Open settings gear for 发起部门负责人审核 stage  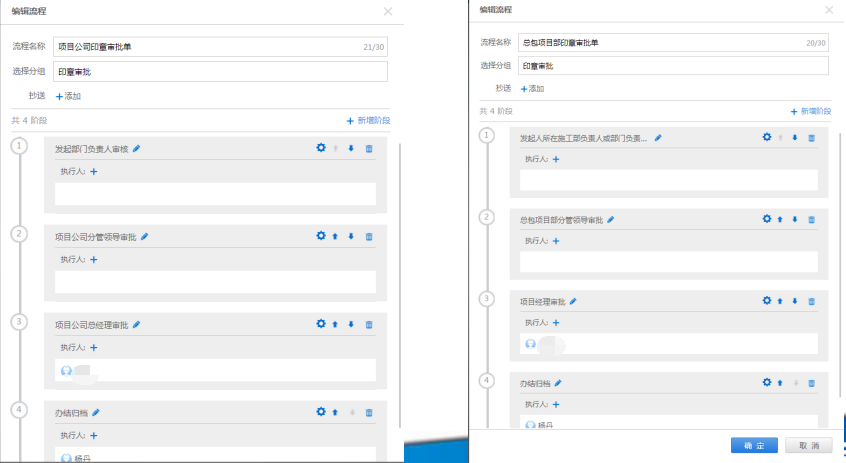click(321, 148)
